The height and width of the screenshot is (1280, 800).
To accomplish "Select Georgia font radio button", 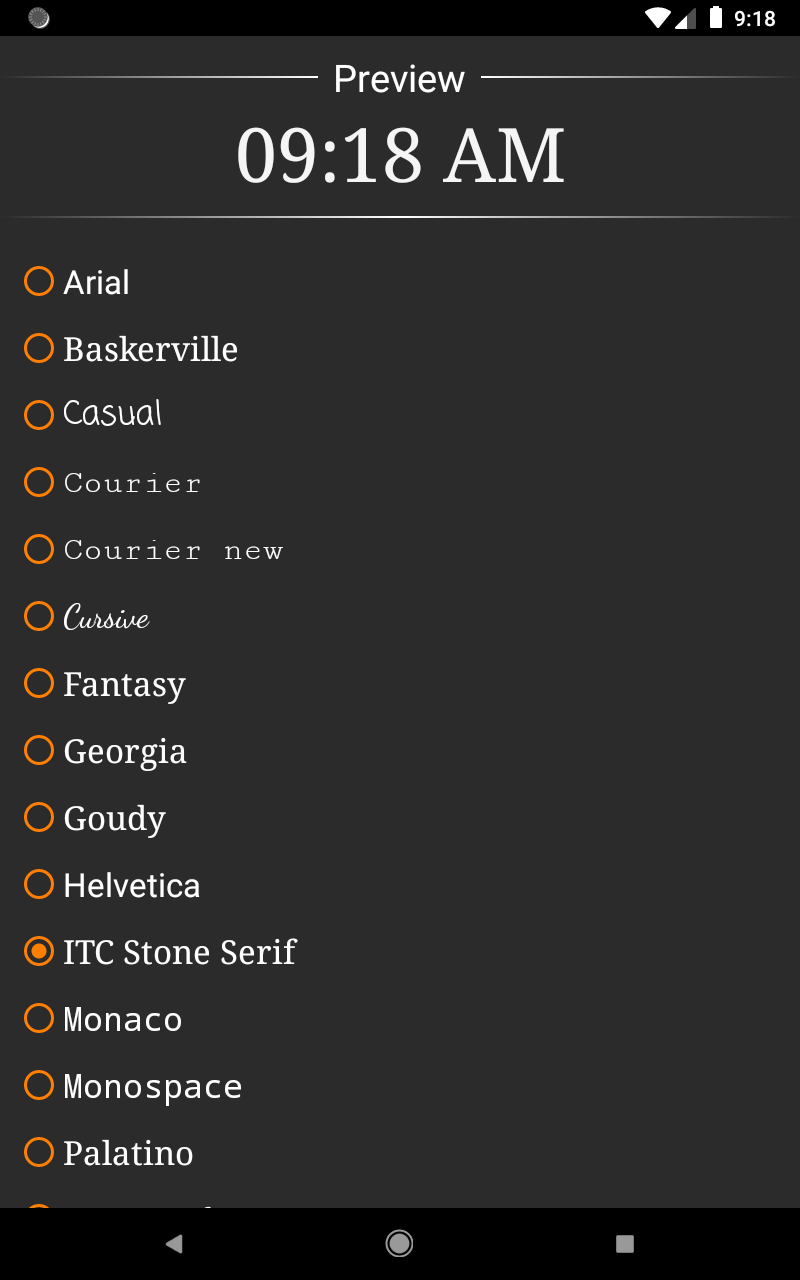I will (39, 750).
